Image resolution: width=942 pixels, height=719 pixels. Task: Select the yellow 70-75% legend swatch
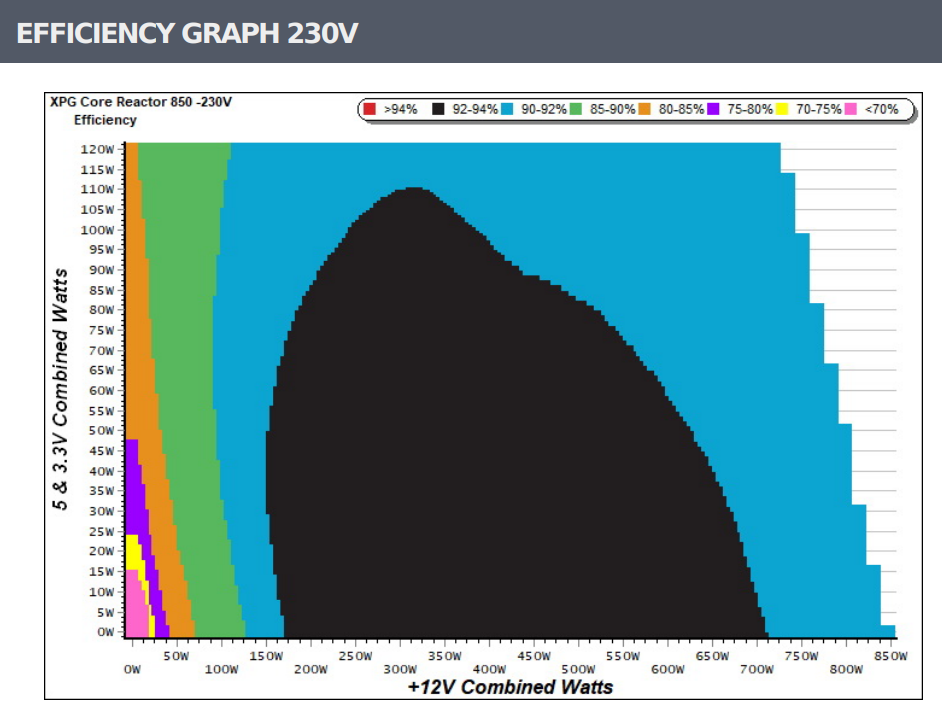coord(783,109)
